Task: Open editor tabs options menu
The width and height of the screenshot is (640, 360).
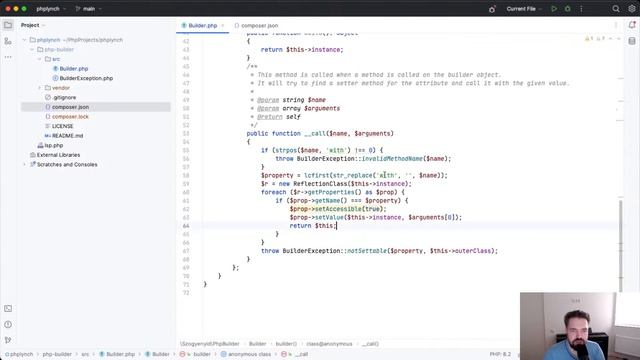Action: [616, 25]
